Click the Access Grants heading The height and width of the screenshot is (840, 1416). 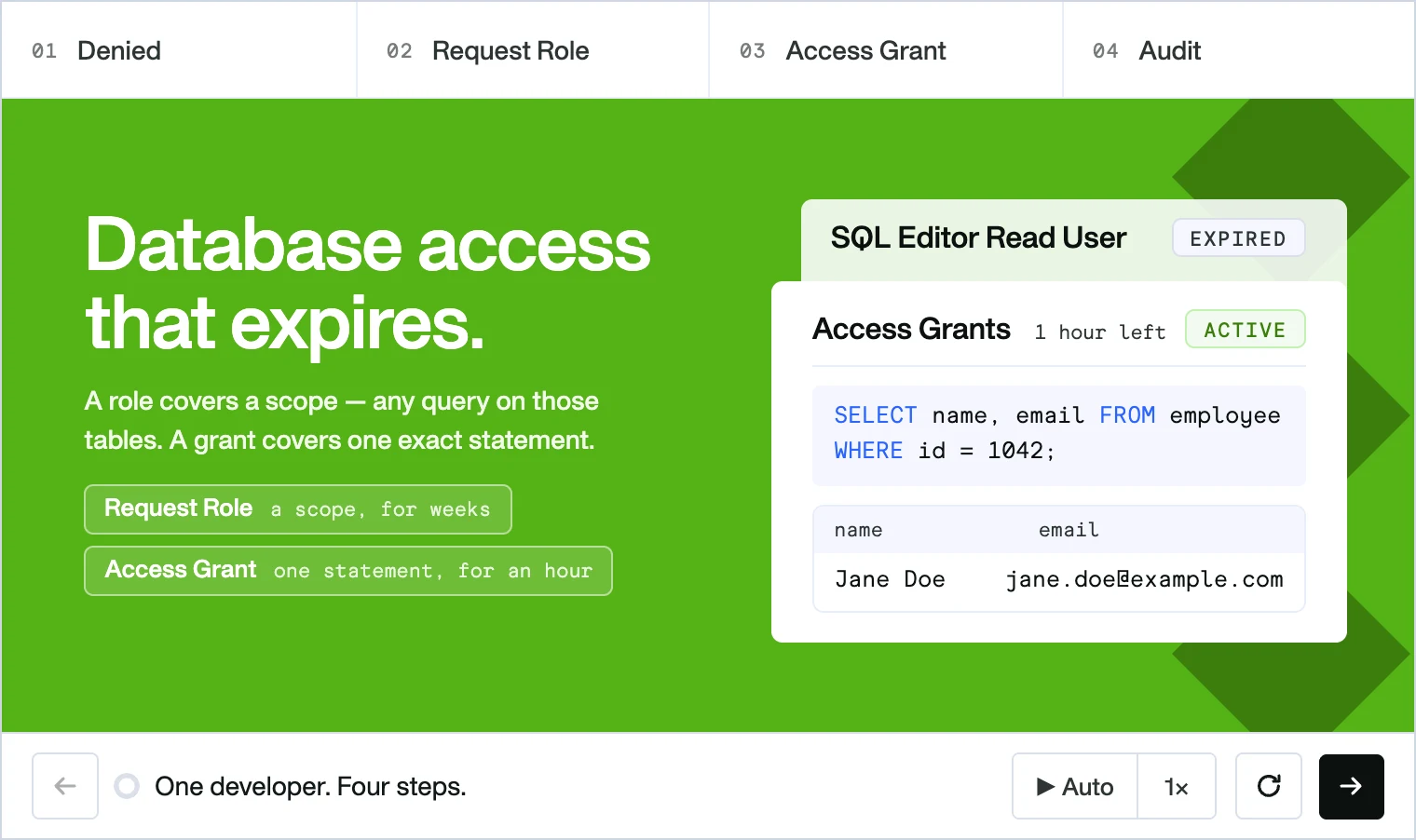click(911, 330)
